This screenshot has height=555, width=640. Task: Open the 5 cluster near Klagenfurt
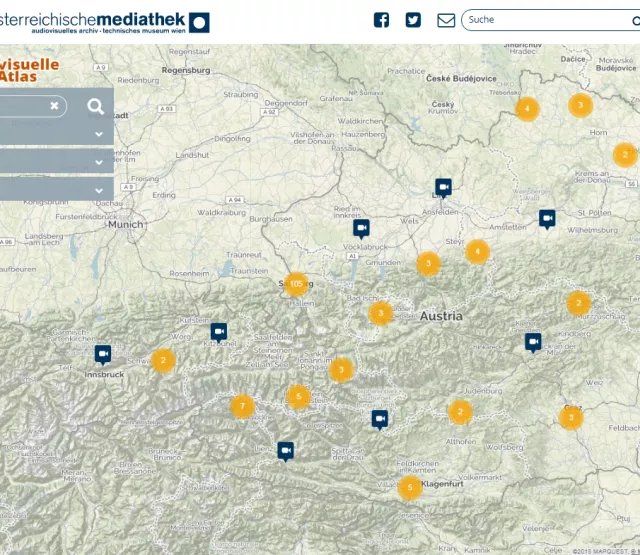click(x=409, y=488)
